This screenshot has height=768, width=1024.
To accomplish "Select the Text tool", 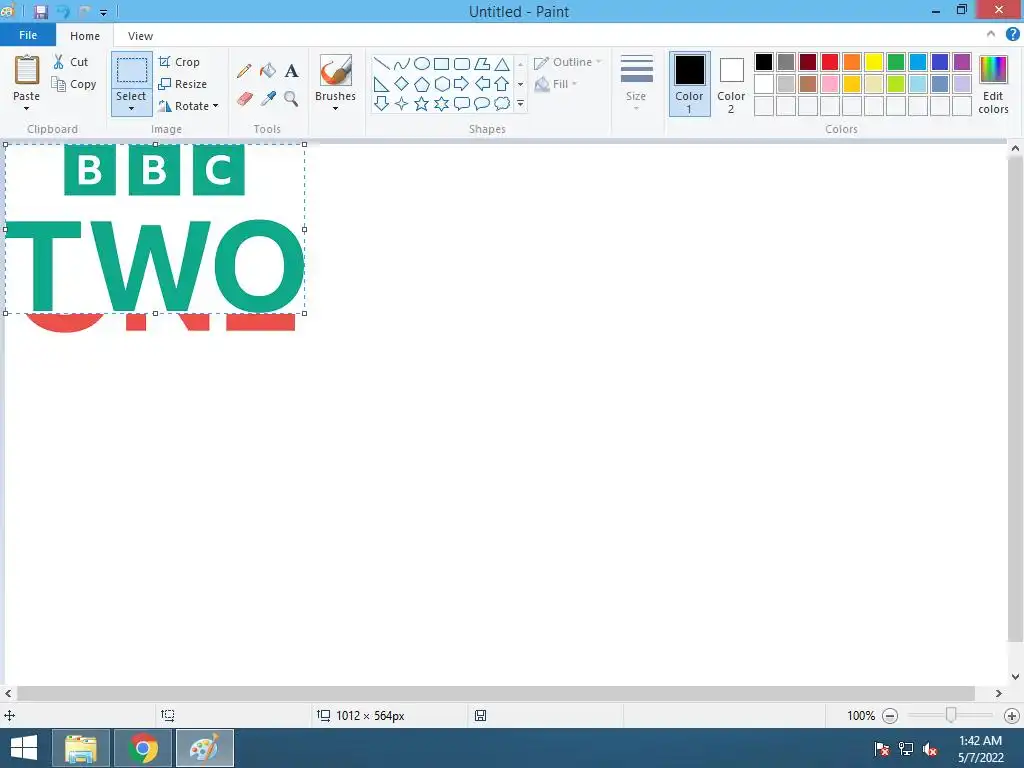I will tap(291, 71).
